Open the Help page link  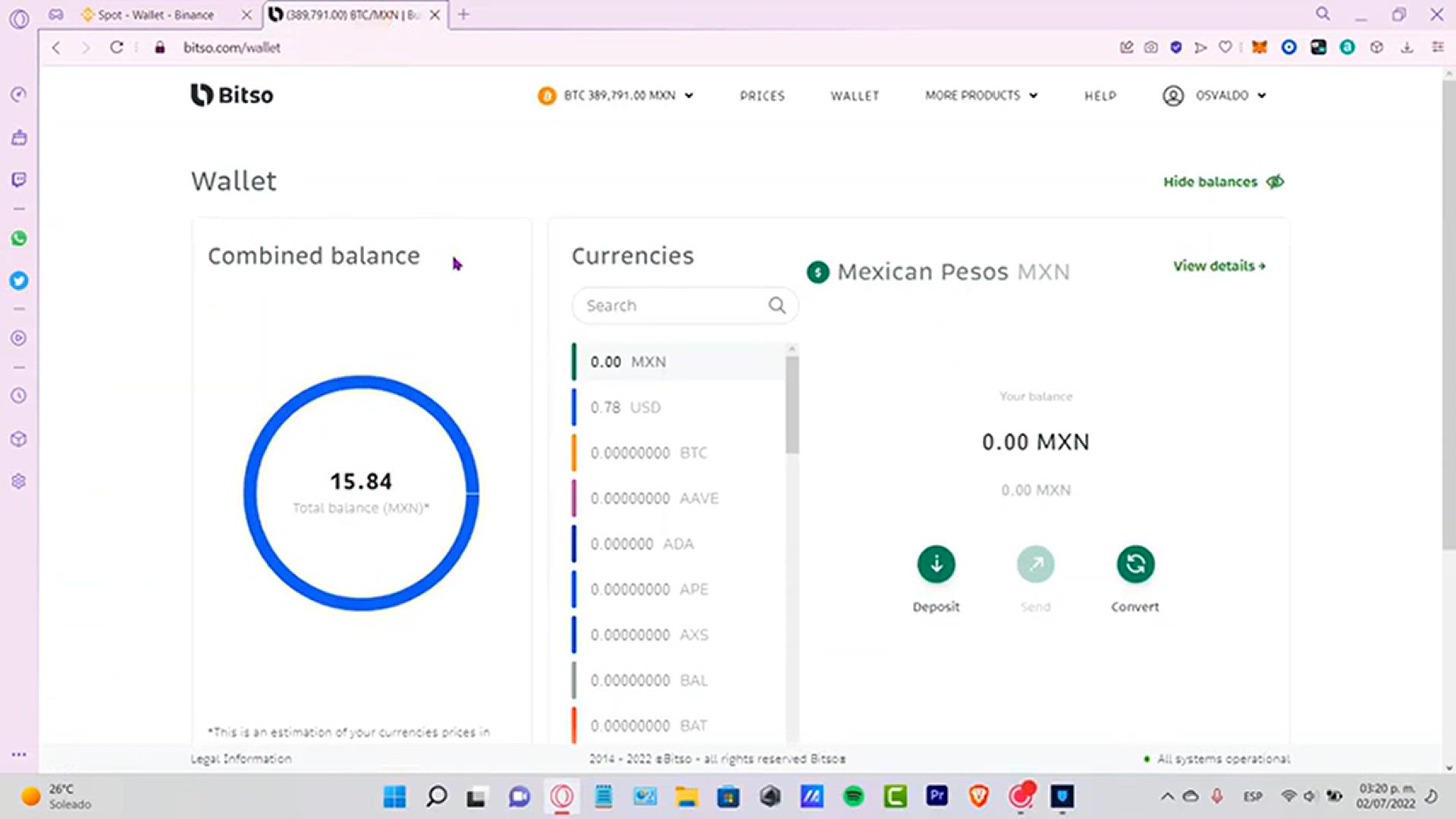pyautogui.click(x=1100, y=96)
